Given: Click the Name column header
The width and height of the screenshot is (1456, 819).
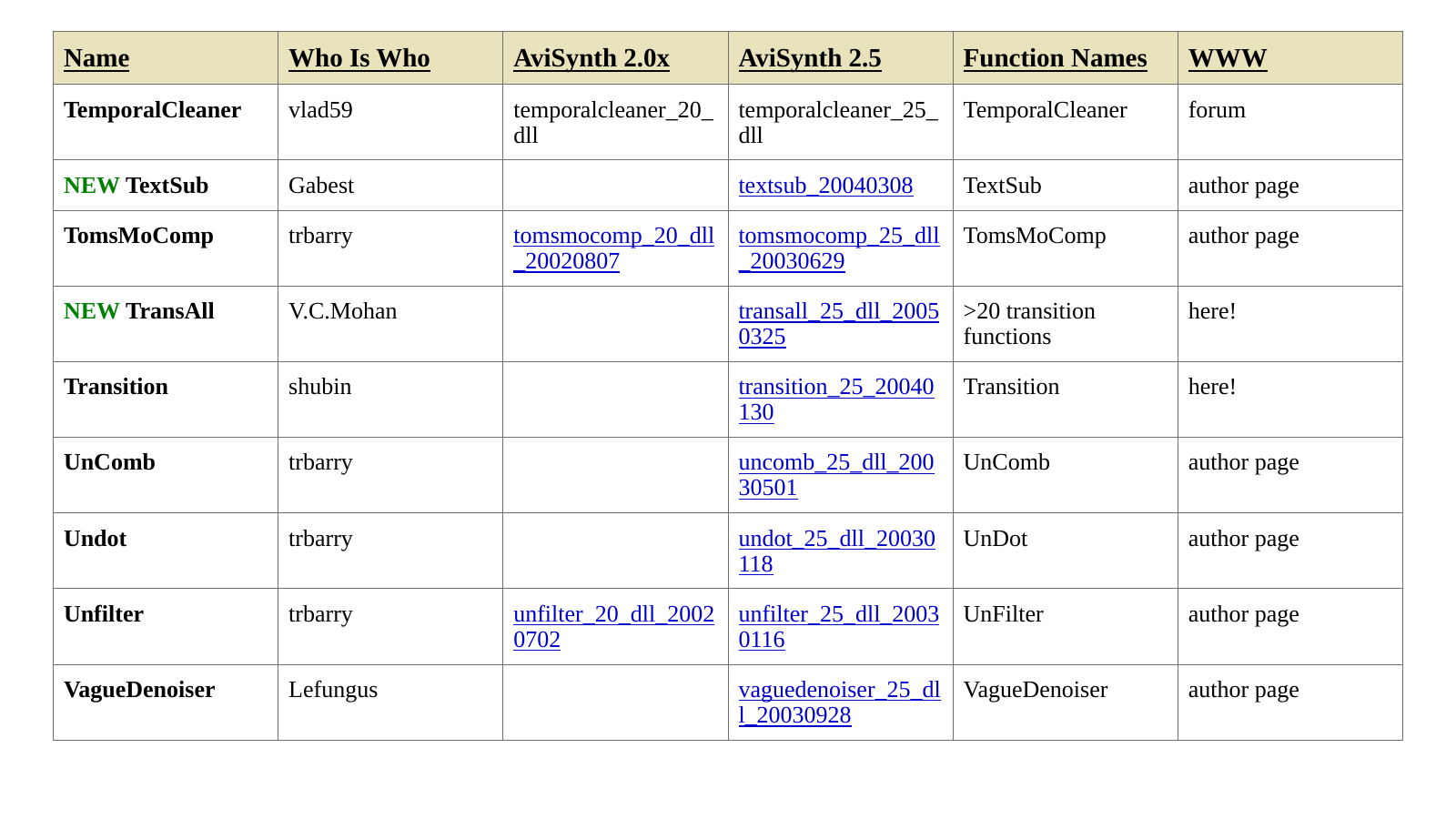Looking at the screenshot, I should pos(96,58).
